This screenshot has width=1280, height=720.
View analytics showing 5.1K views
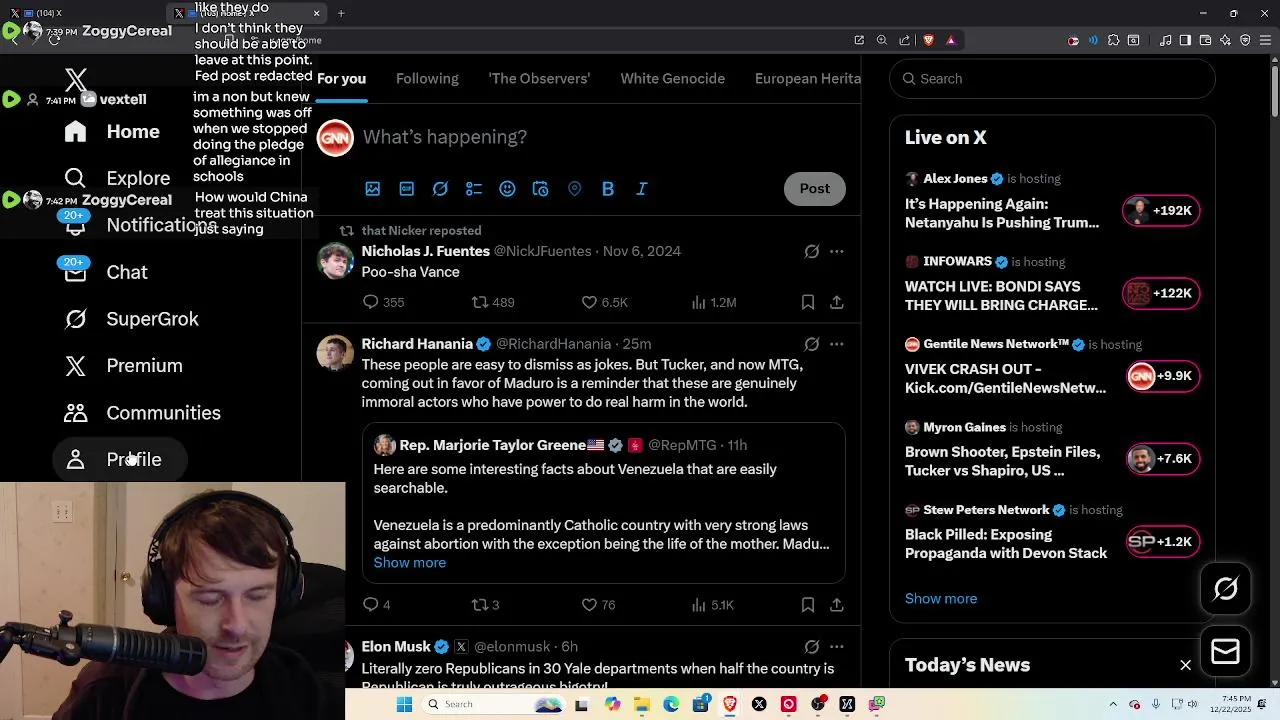[x=713, y=605]
